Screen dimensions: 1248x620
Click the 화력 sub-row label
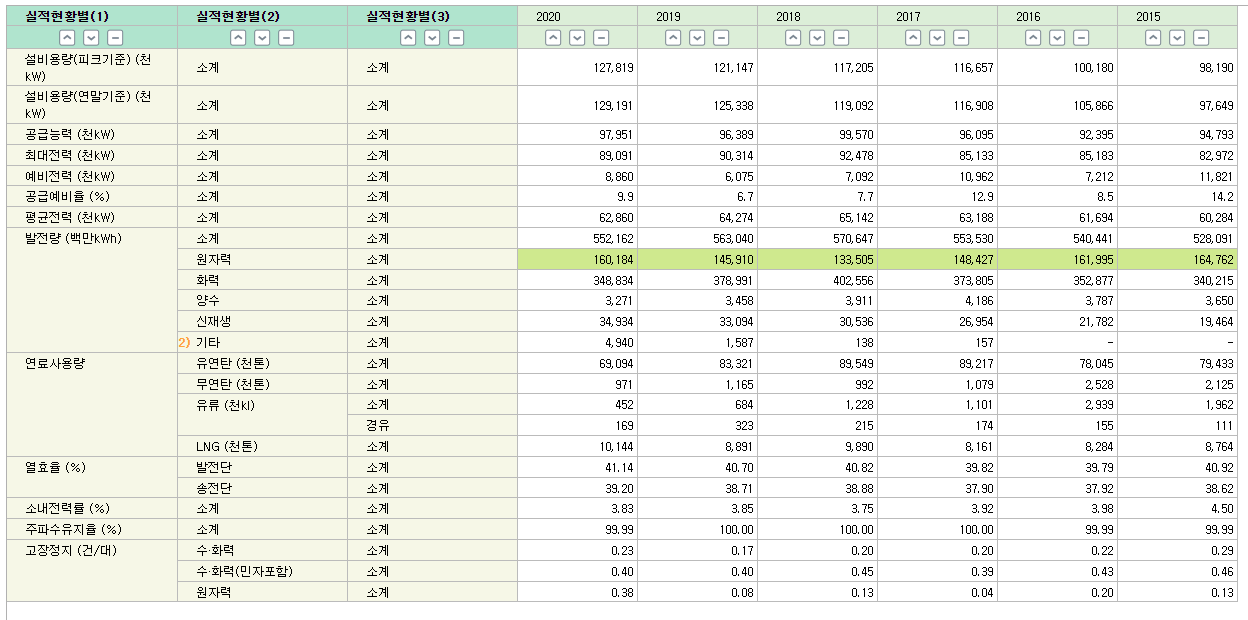[208, 280]
